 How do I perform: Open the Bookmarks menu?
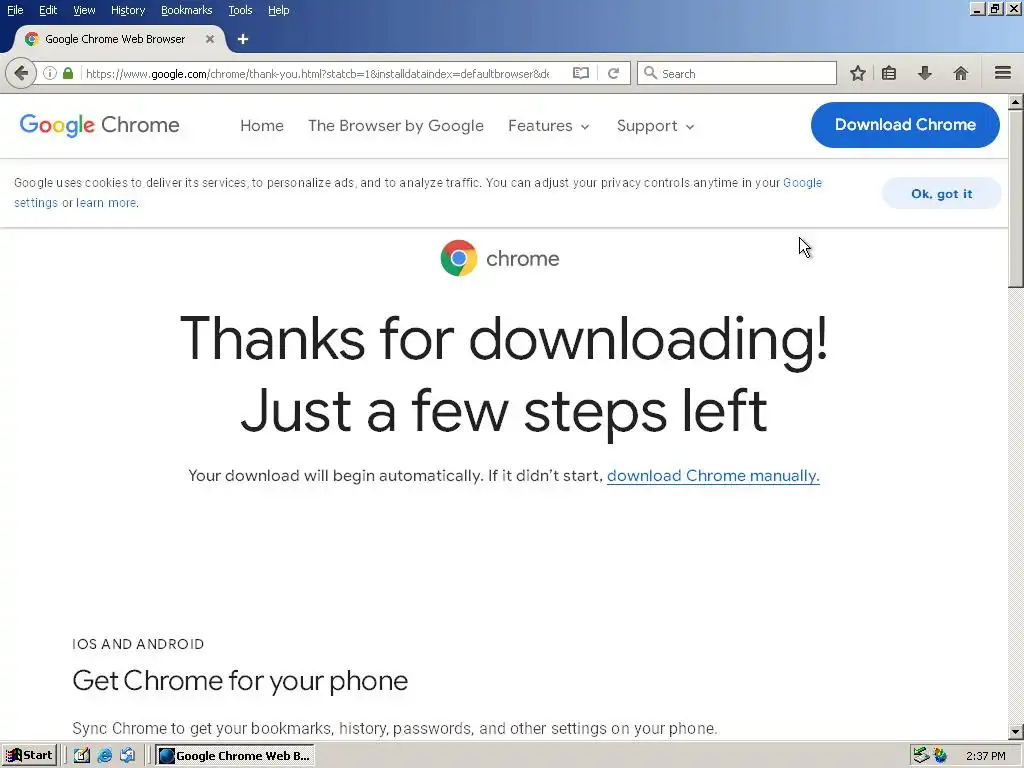click(186, 10)
